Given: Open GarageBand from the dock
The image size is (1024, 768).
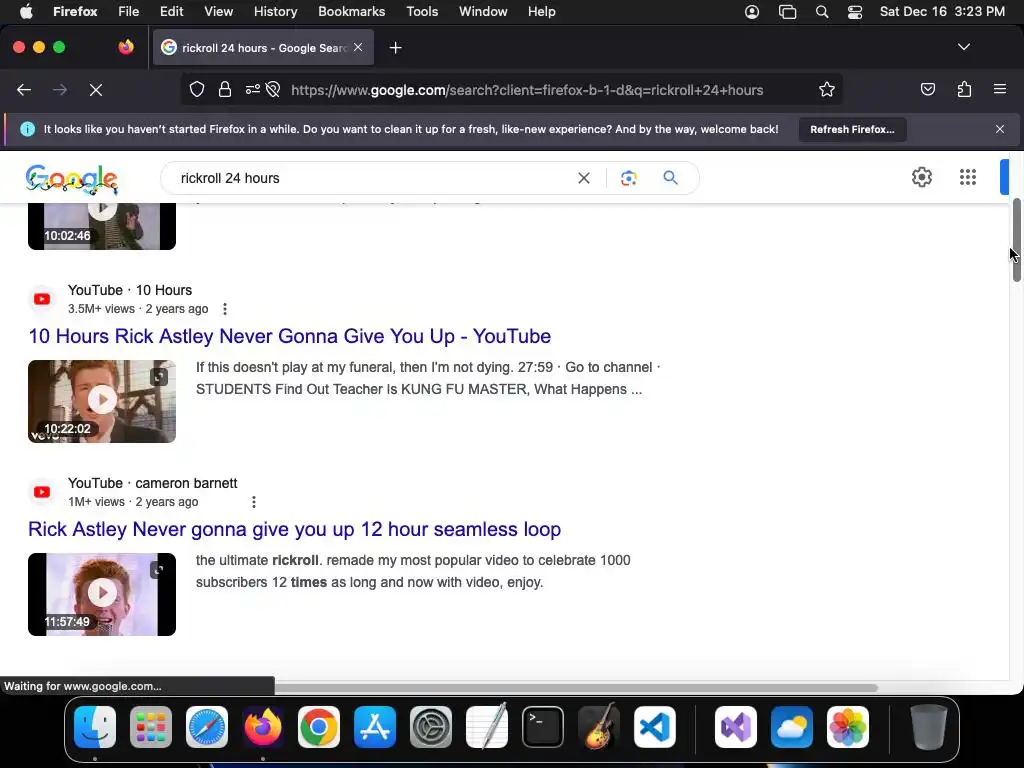Looking at the screenshot, I should 599,727.
